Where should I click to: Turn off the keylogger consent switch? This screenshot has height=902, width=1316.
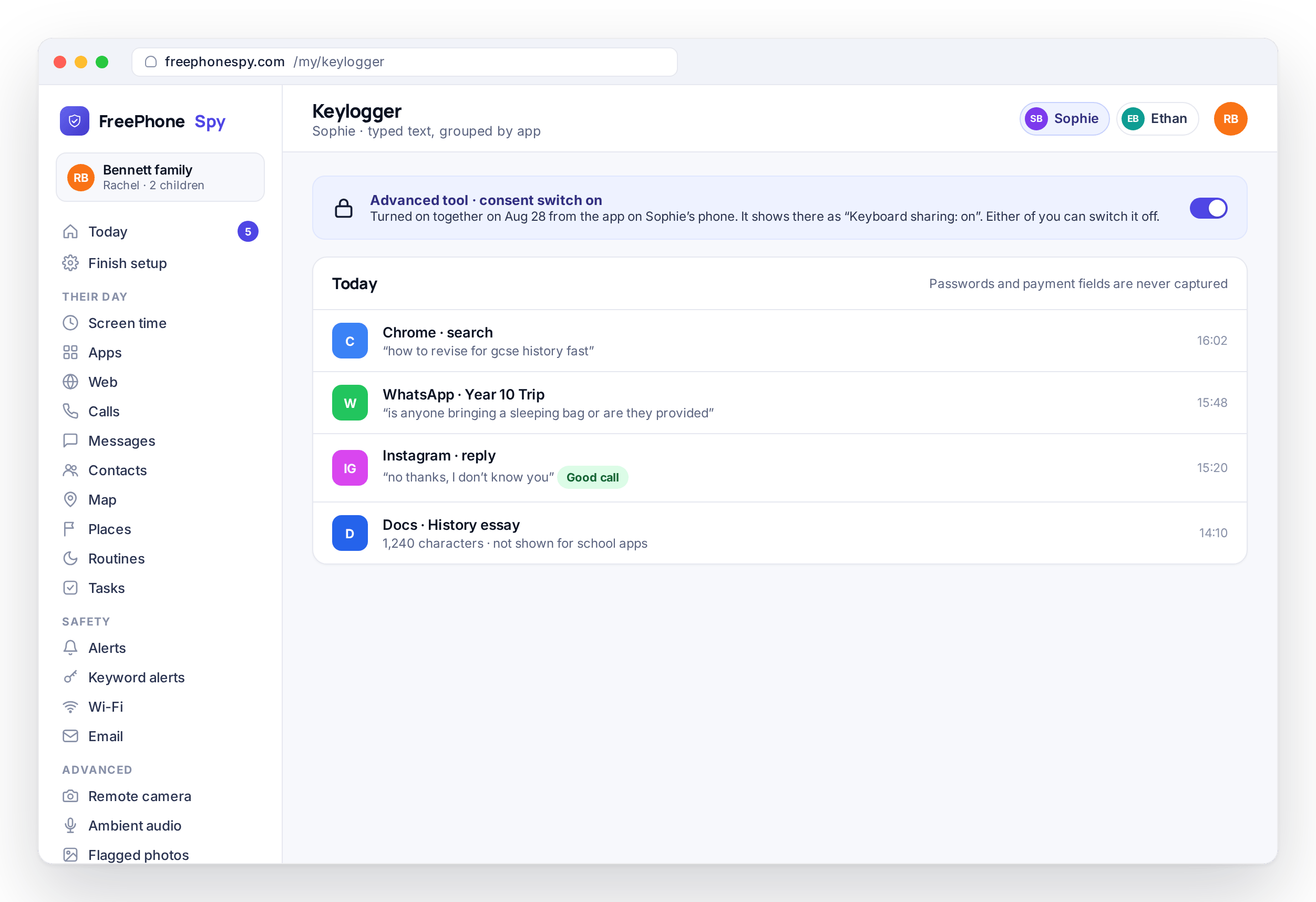point(1208,208)
